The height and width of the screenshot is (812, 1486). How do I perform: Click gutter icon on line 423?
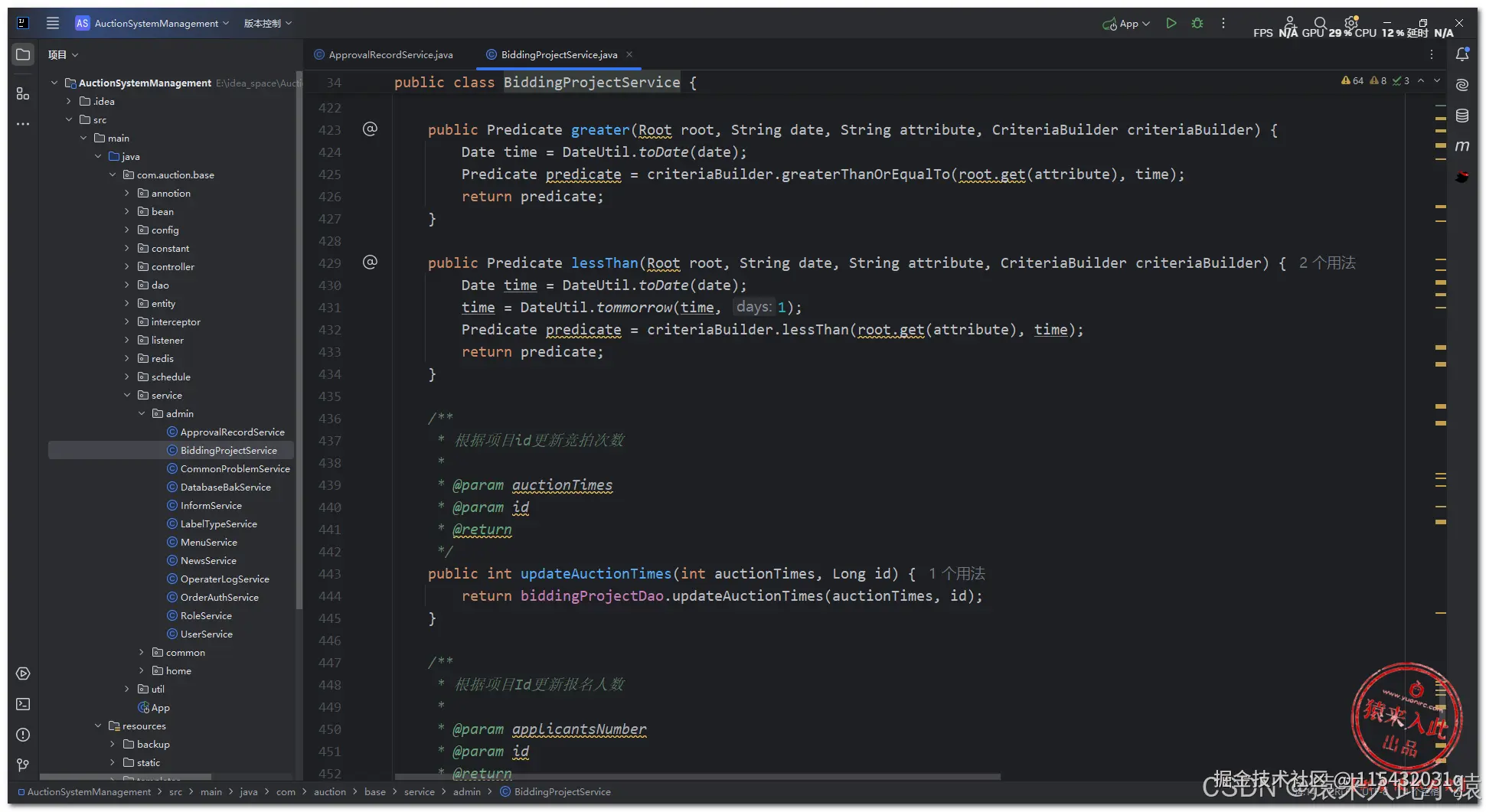[370, 129]
